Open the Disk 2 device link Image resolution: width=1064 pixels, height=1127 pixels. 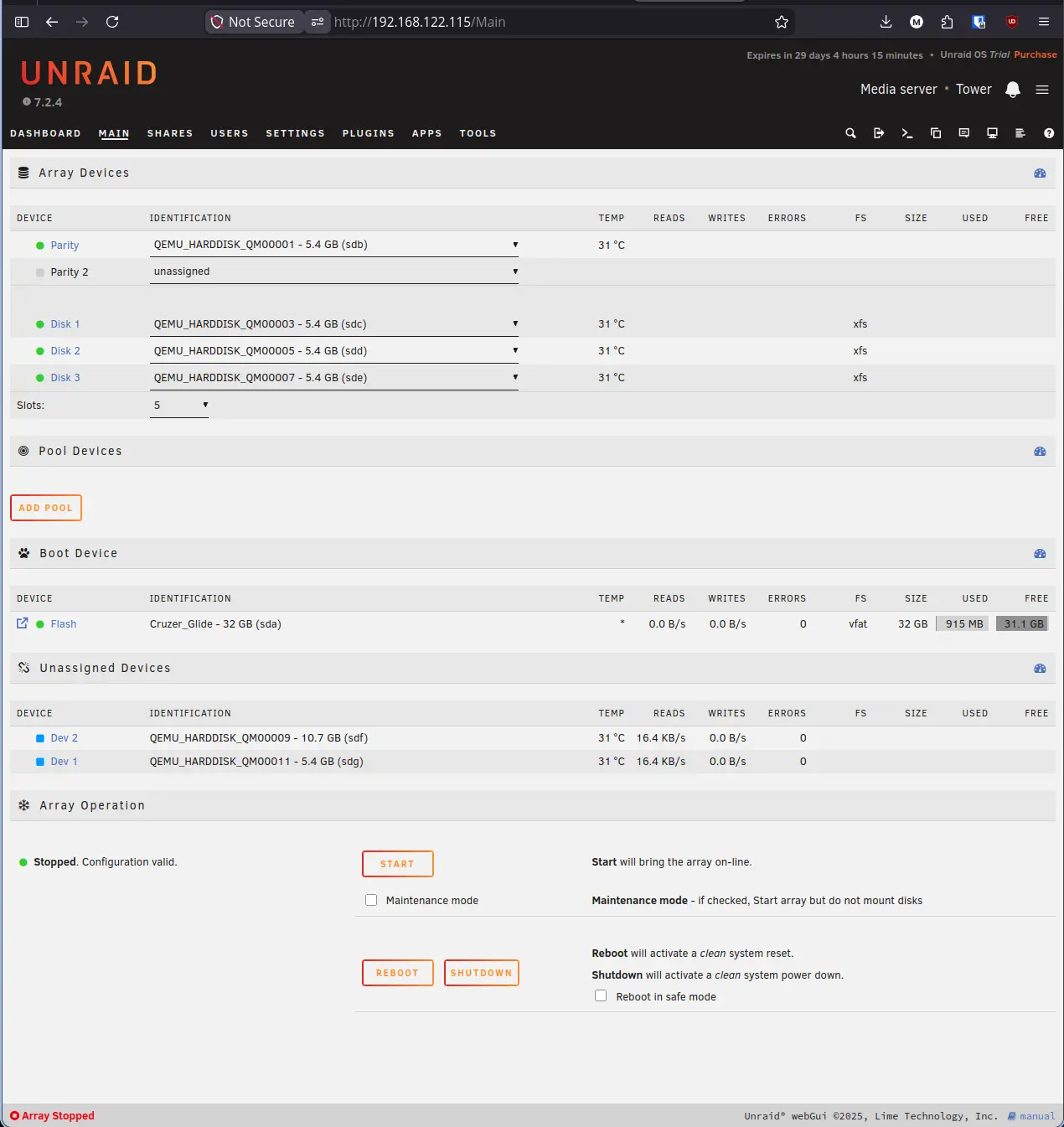coord(65,351)
